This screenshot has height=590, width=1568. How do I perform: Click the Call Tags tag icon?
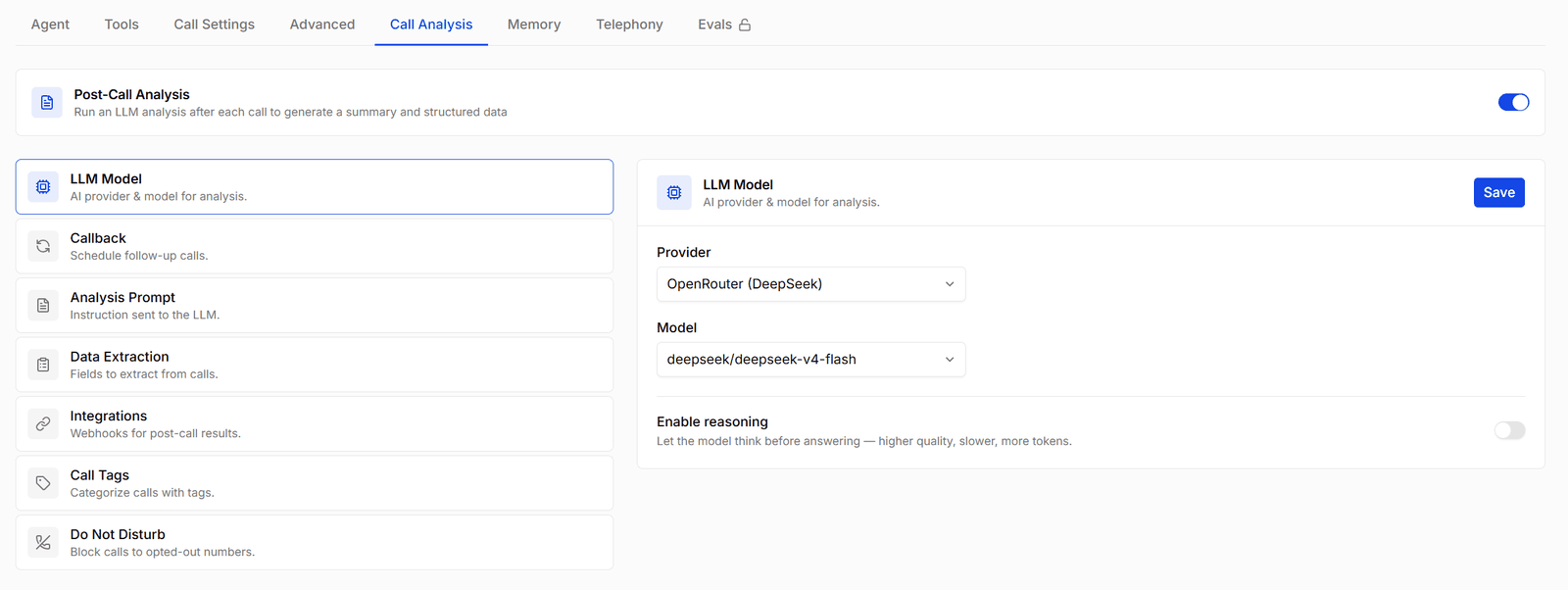(x=43, y=483)
